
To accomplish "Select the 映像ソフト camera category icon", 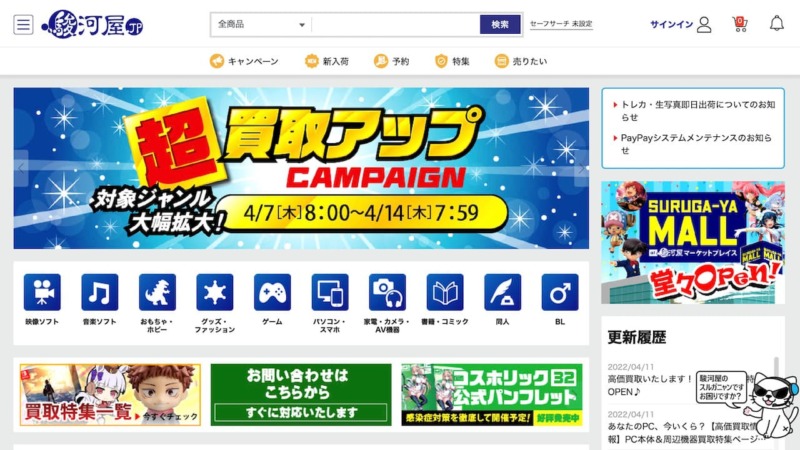I will coord(42,292).
